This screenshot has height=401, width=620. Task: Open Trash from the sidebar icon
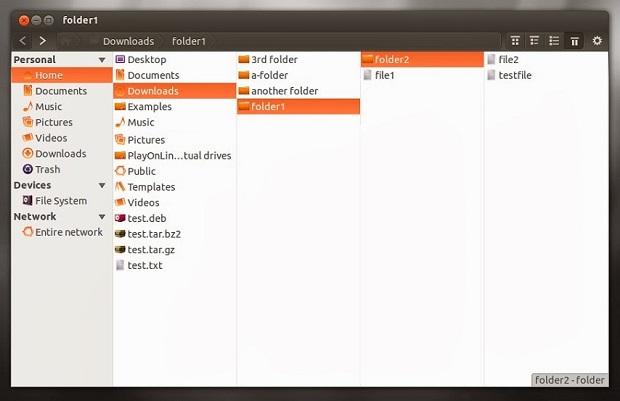tap(28, 169)
